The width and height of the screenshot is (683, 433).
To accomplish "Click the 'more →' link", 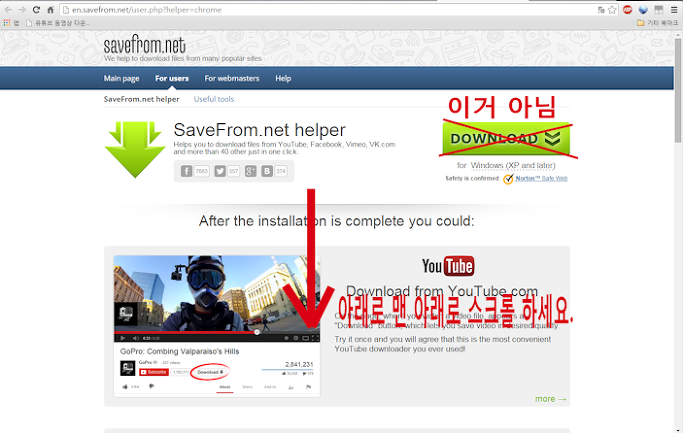I will point(551,399).
